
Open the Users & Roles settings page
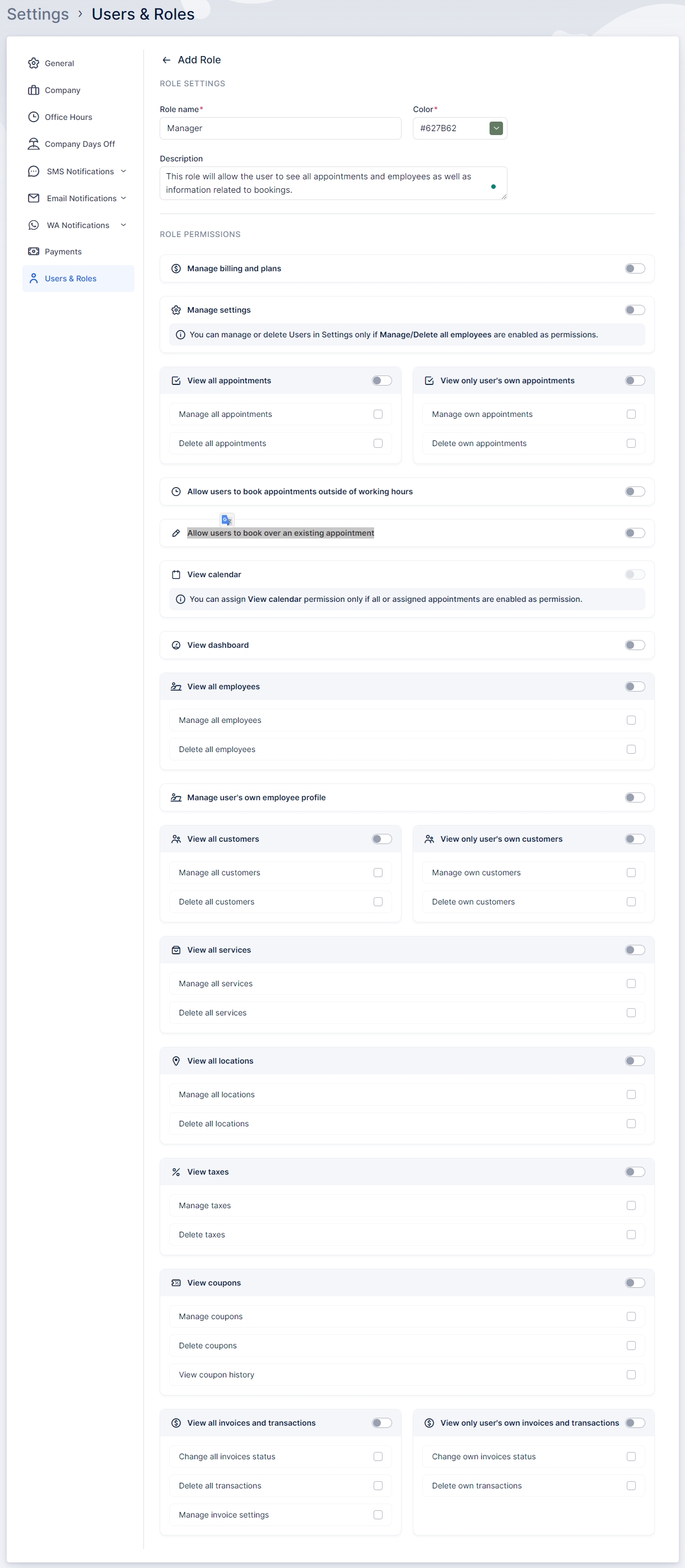coord(71,279)
